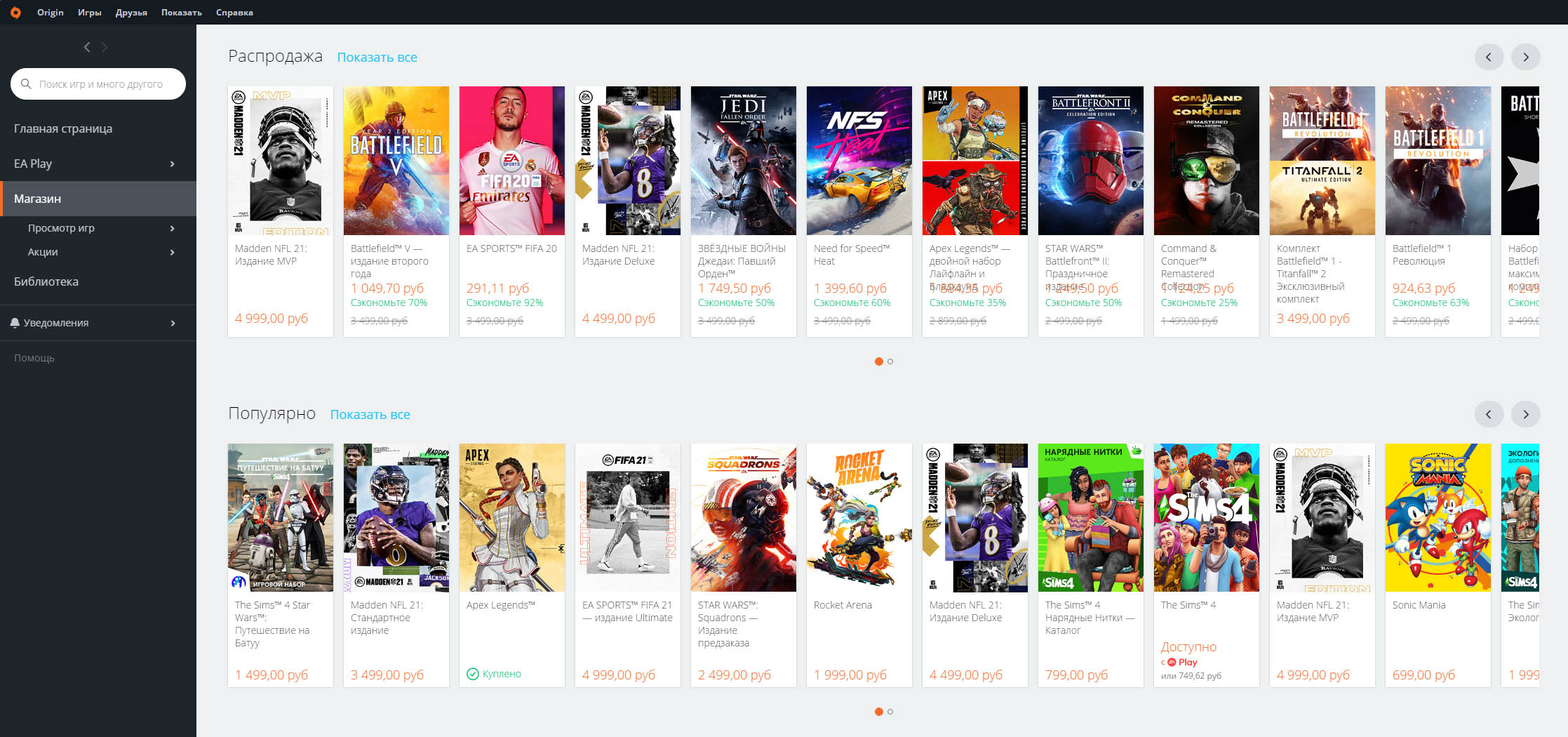The image size is (1568, 737).
Task: Expand the Акции submenu
Action: coord(173,252)
